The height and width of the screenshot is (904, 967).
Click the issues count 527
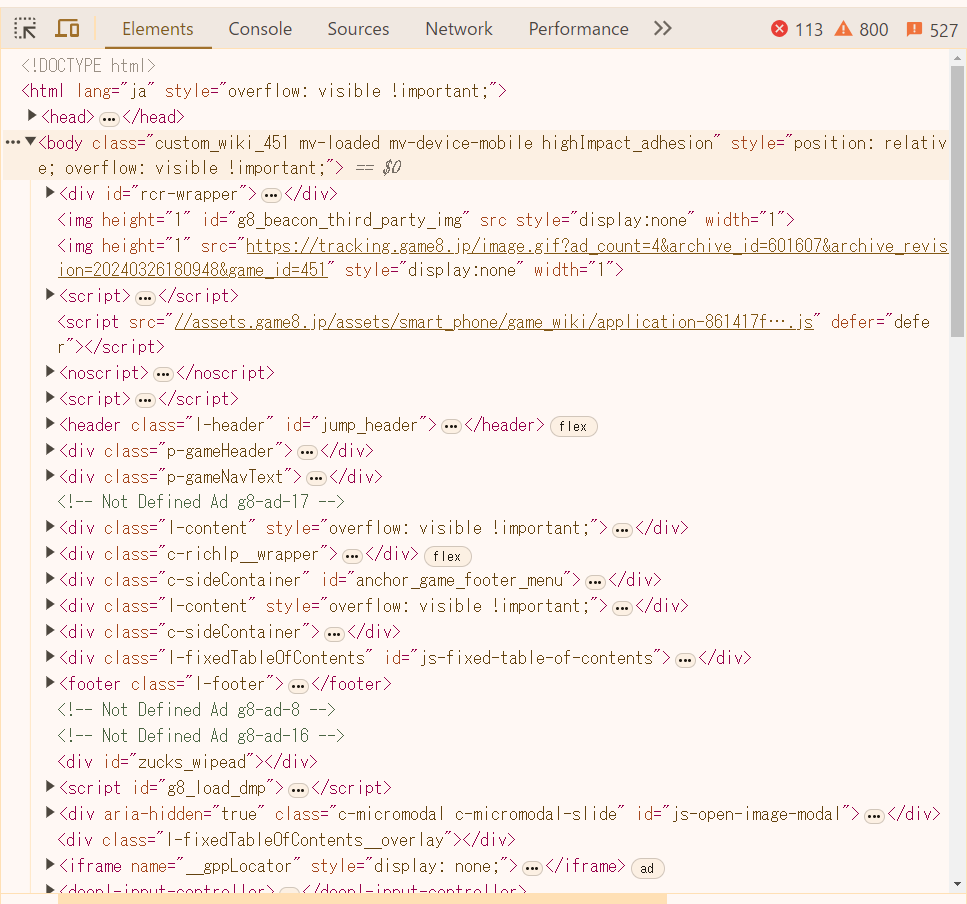(x=932, y=30)
